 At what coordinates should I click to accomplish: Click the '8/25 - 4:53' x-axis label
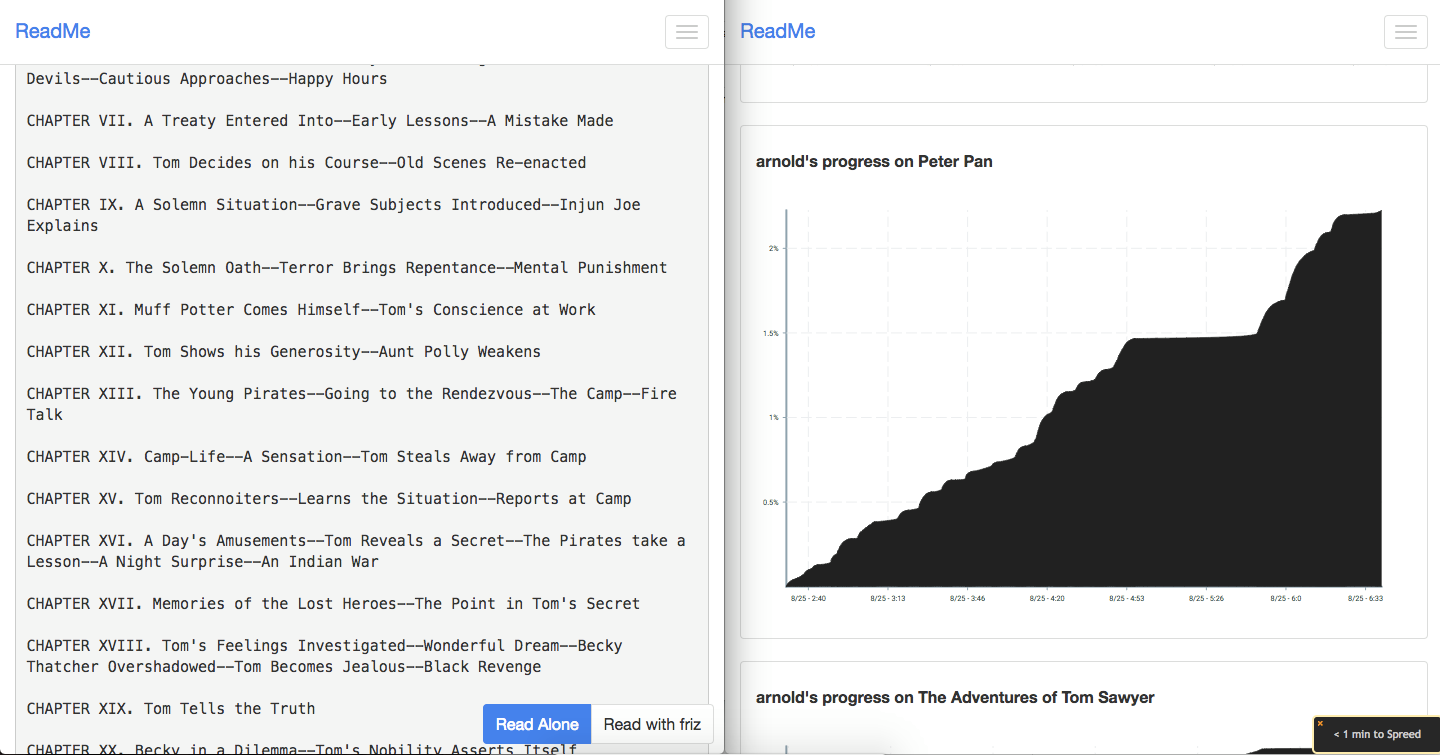tap(1127, 598)
